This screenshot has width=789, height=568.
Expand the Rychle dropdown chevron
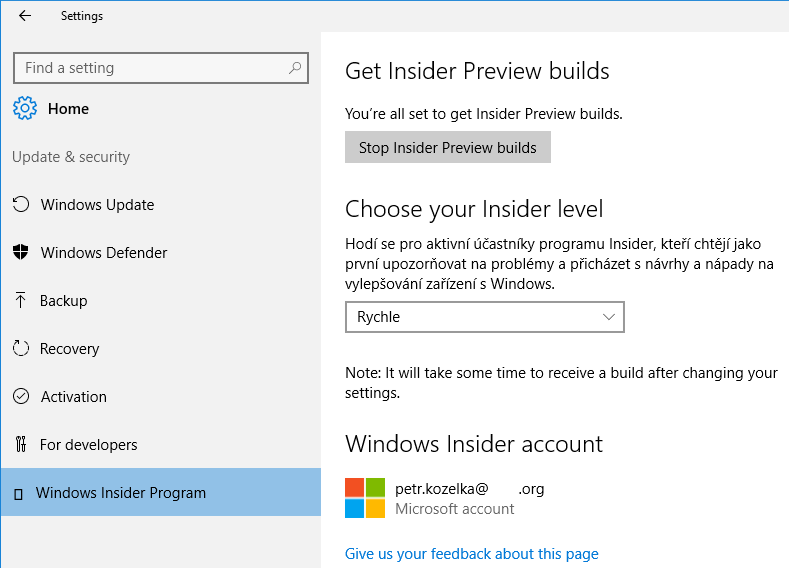(610, 317)
